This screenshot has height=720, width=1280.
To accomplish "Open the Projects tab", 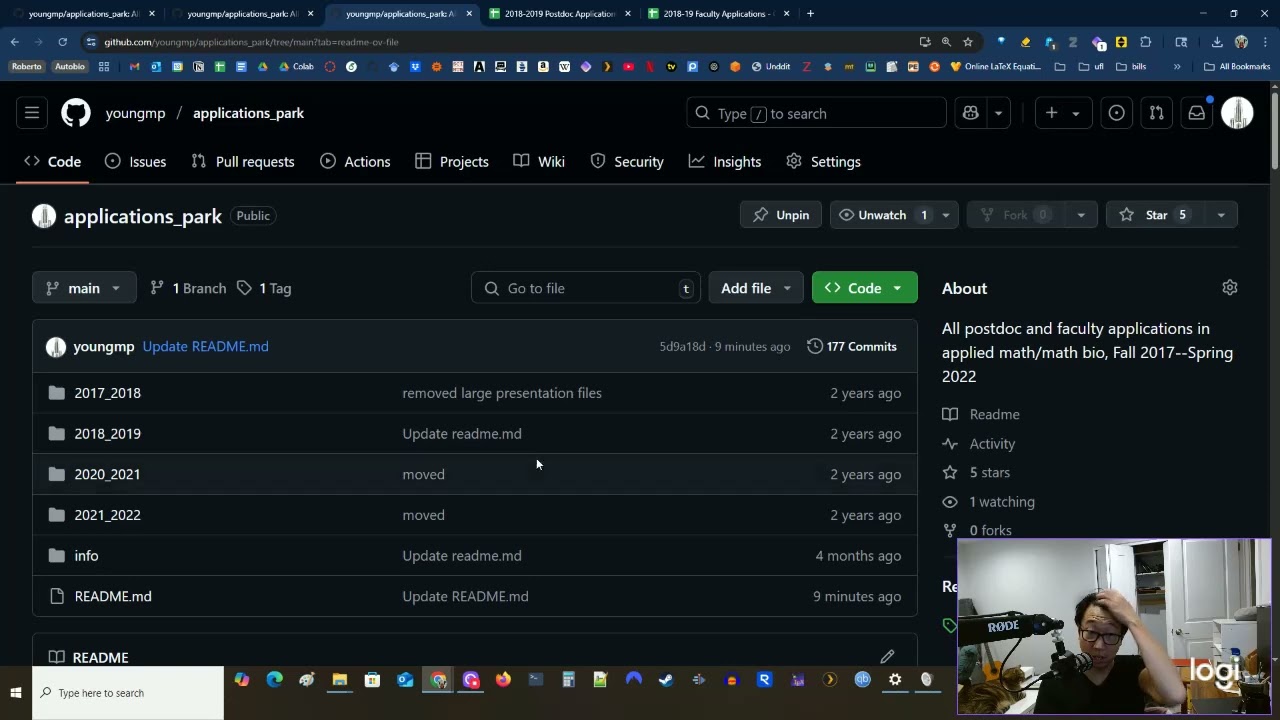I will [452, 162].
